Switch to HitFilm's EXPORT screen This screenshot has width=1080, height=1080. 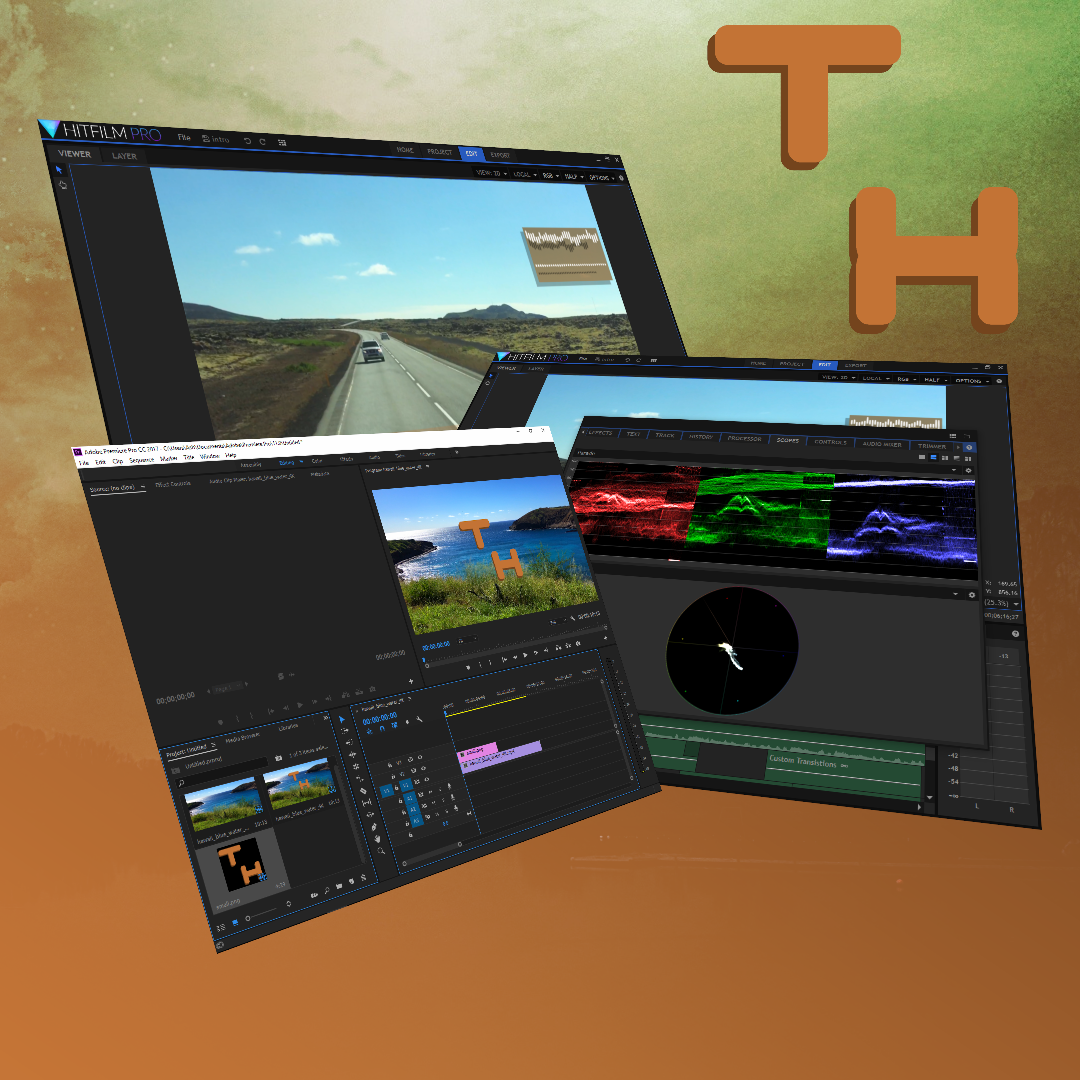click(x=500, y=153)
